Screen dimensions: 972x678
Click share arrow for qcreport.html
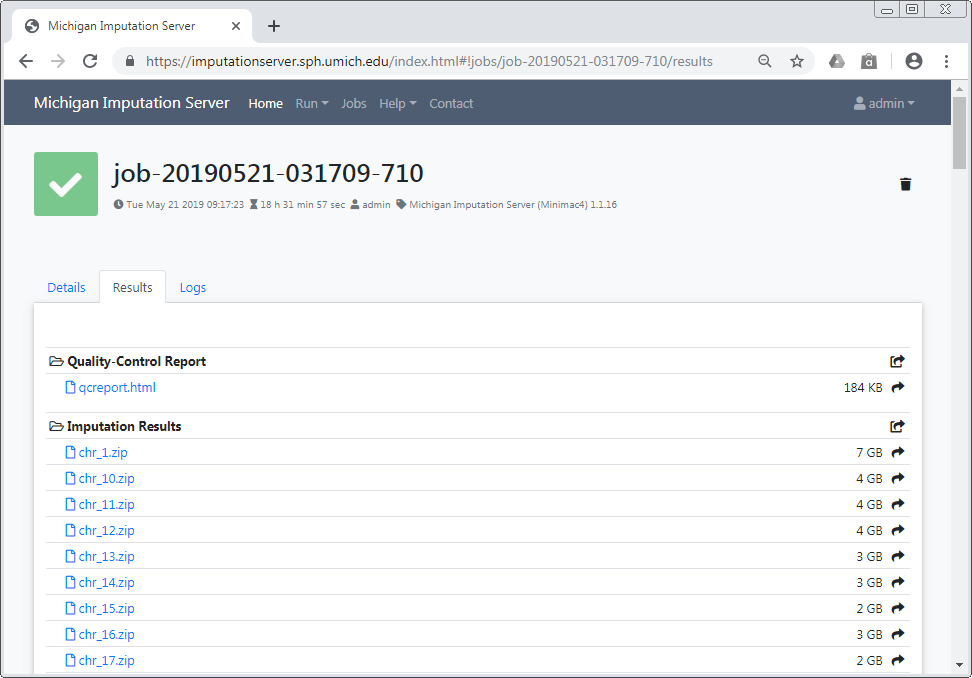(x=897, y=388)
